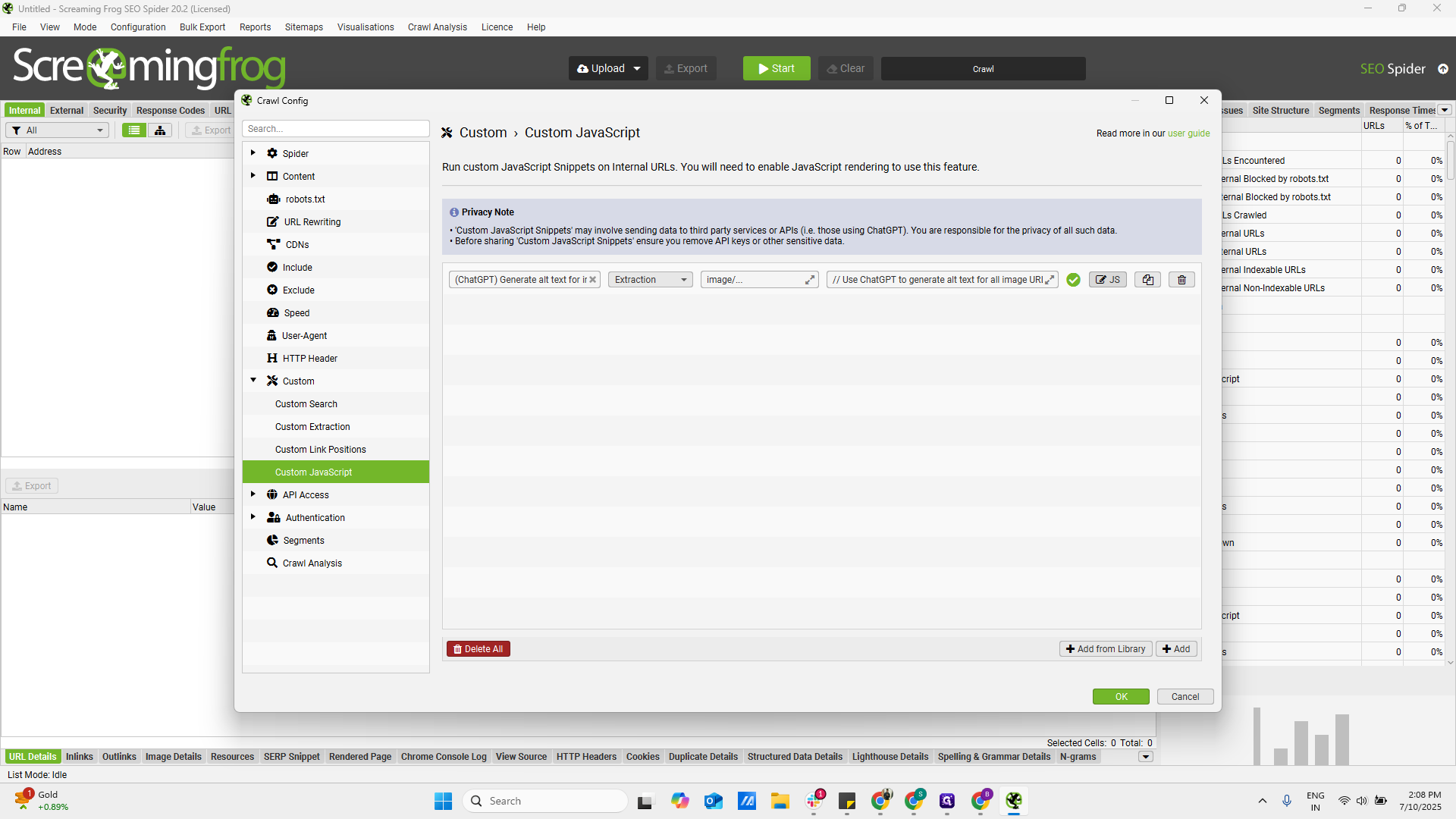Screen dimensions: 1456x819
Task: Open the user guide link
Action: click(1188, 133)
